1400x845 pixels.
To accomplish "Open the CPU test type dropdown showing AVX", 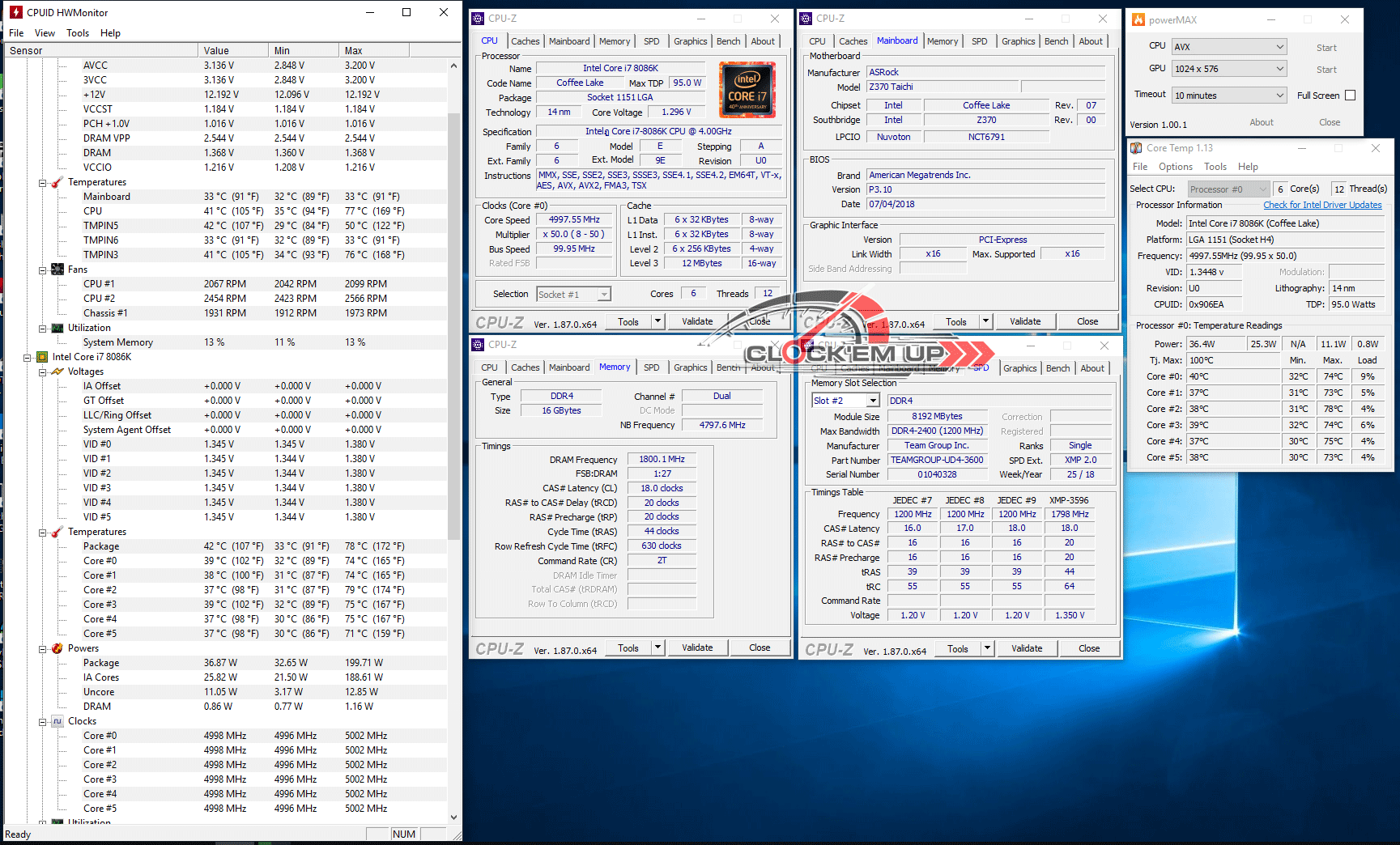I will pos(1229,47).
